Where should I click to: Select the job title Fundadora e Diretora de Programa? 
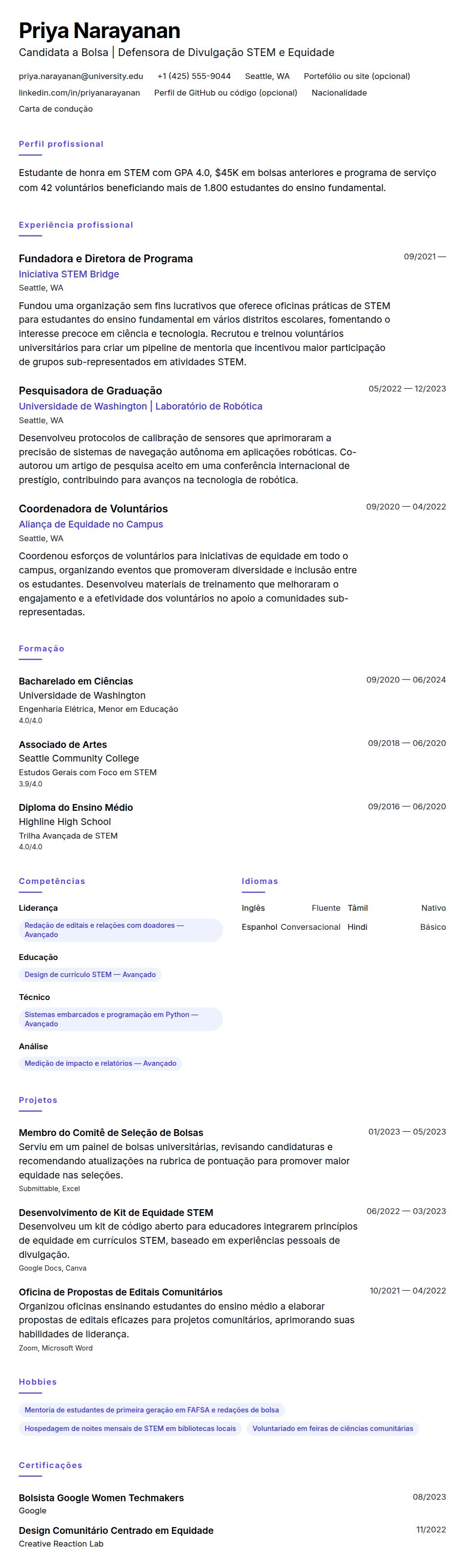pos(105,258)
